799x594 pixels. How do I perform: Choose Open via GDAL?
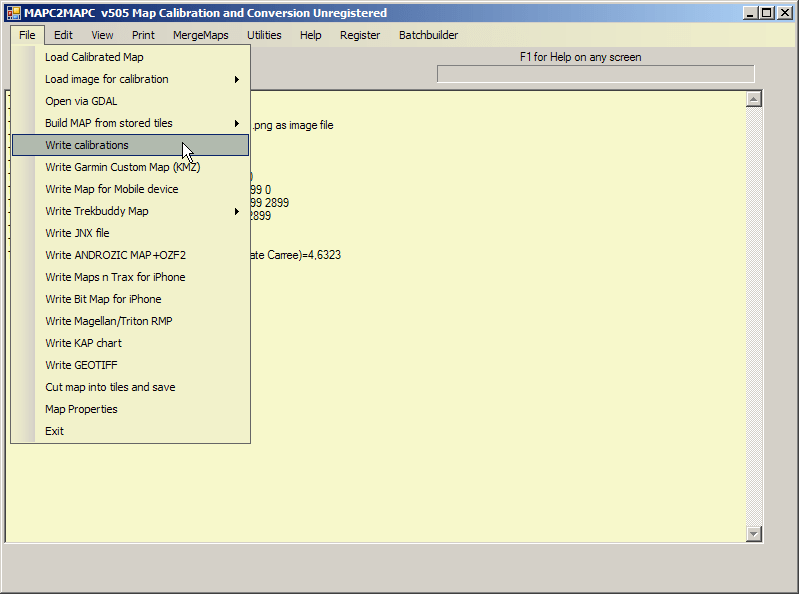tap(130, 101)
